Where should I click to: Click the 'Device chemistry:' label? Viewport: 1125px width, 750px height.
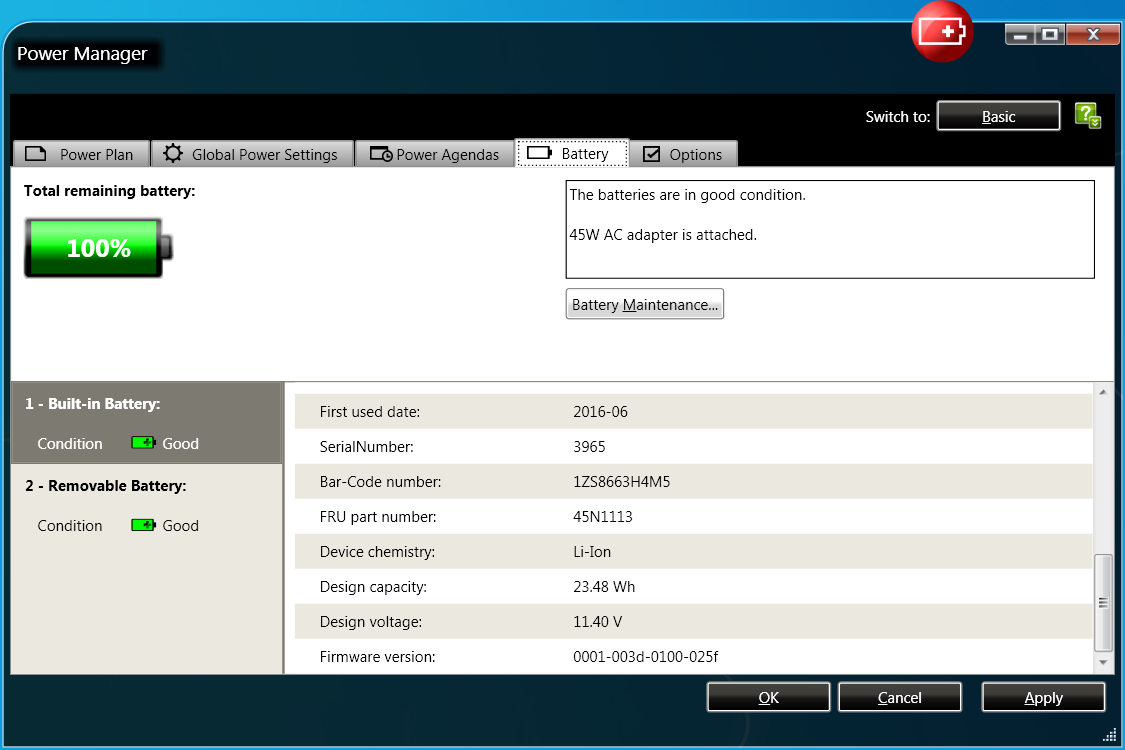click(x=377, y=552)
